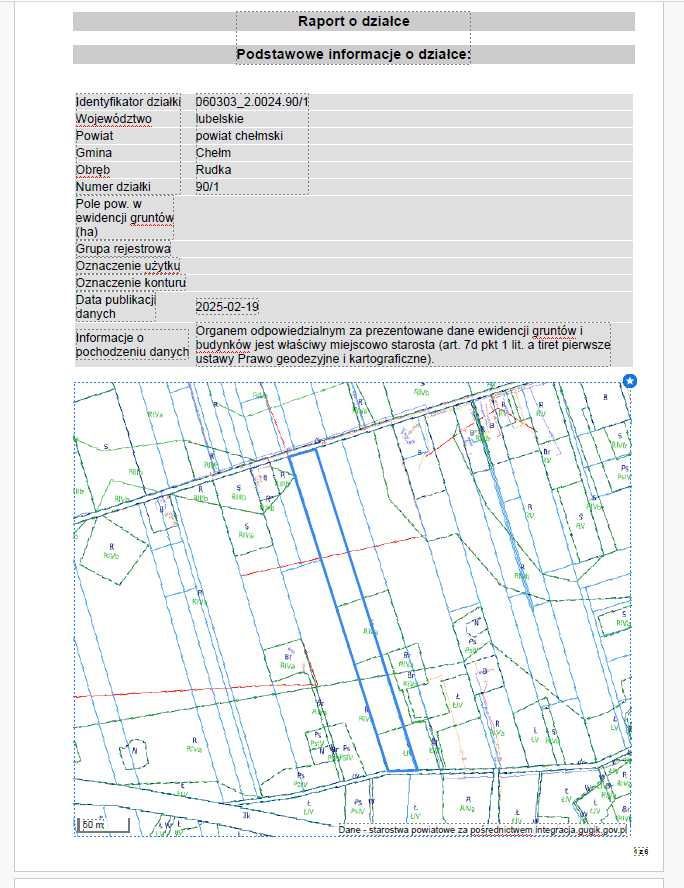Click 'Pole pow. w ewidencji gruntów (ha)' label
Image resolution: width=684 pixels, height=888 pixels.
[125, 217]
